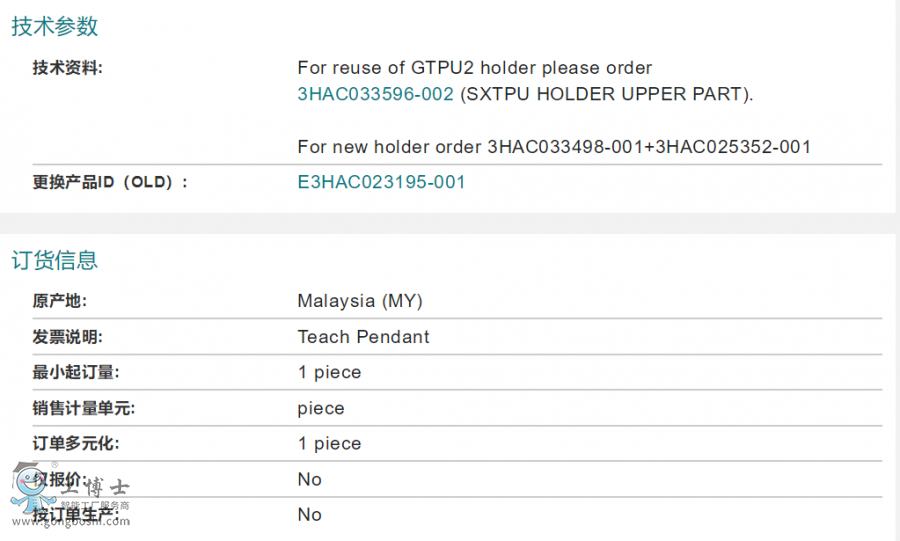Screen dimensions: 900x541
Task: Click the 技术资料 label
Action: point(67,68)
